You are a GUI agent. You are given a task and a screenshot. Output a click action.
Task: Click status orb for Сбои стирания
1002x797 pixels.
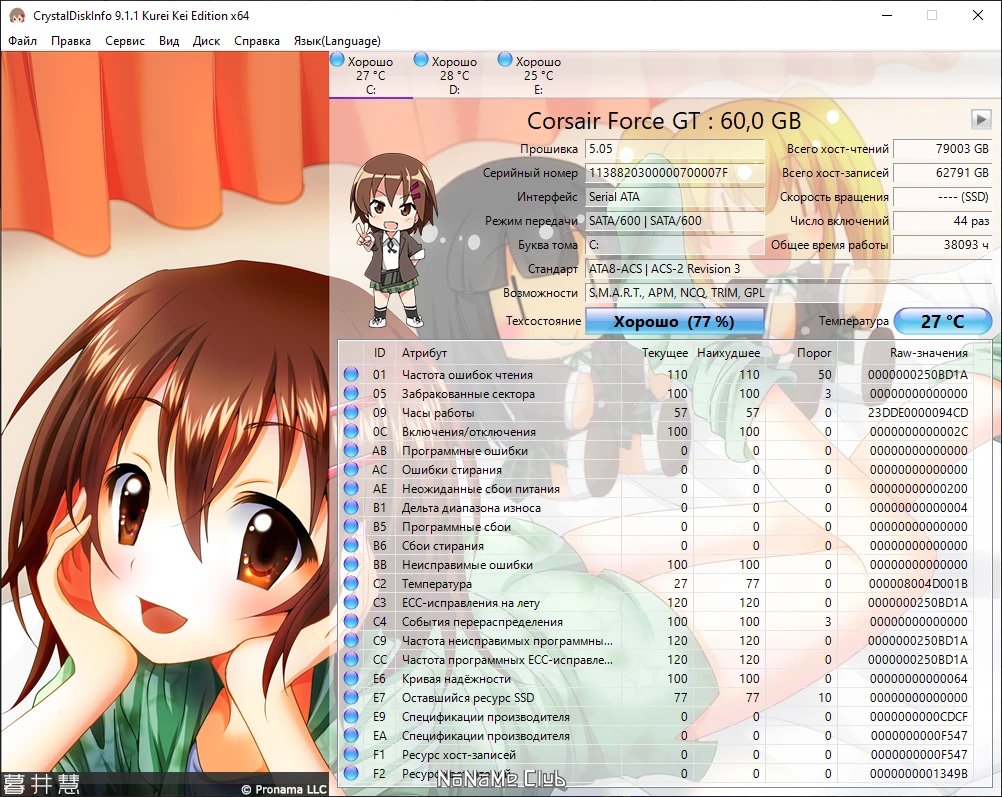(351, 545)
